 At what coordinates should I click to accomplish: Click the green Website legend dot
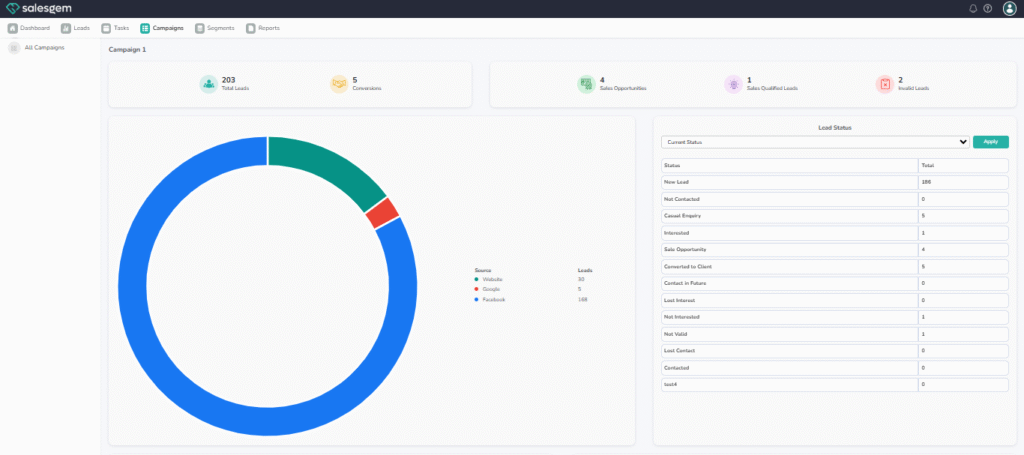coord(477,279)
